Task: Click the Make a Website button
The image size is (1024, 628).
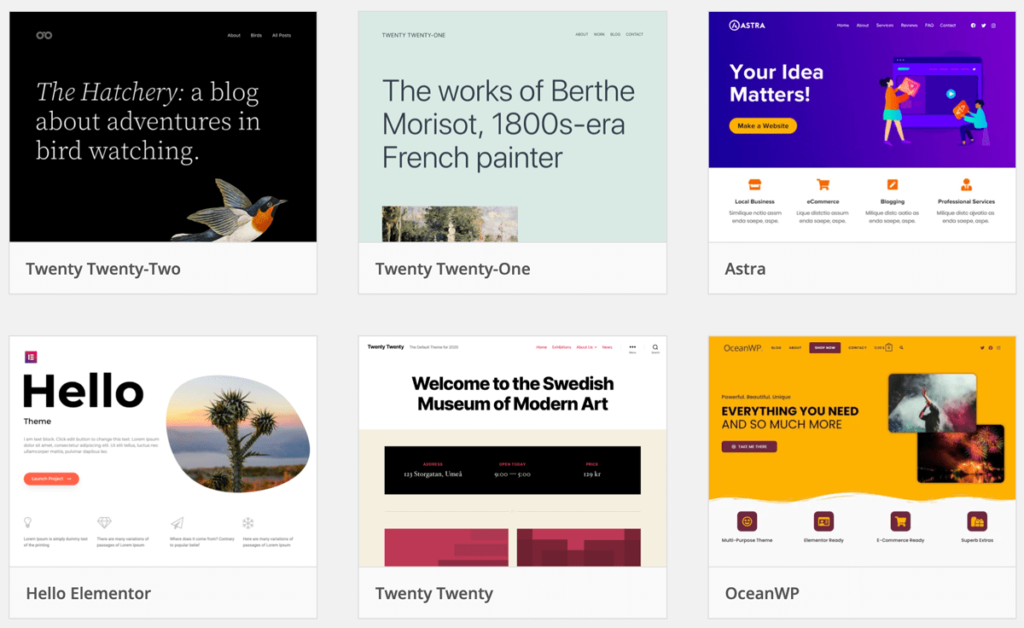Action: coord(763,125)
